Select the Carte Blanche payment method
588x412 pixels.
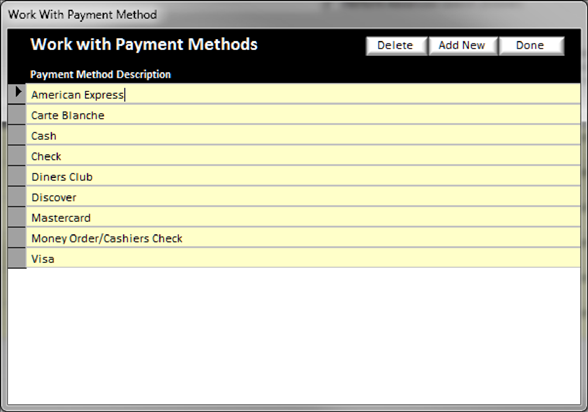pos(303,115)
